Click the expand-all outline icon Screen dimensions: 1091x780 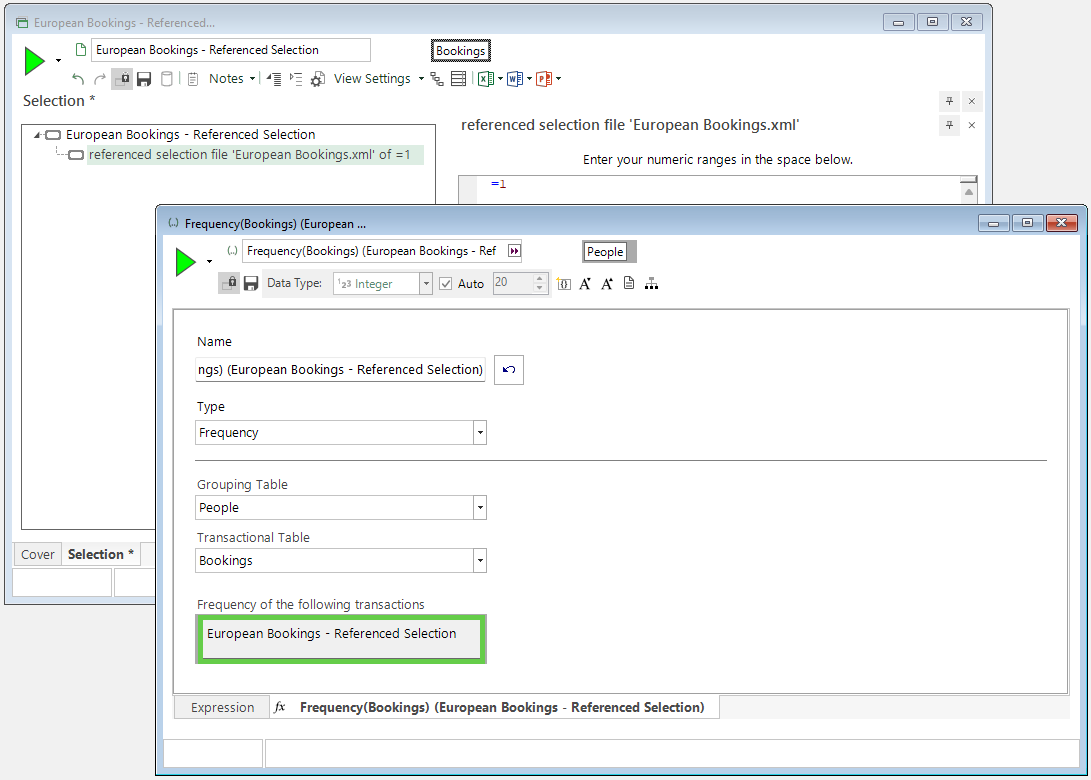[296, 79]
